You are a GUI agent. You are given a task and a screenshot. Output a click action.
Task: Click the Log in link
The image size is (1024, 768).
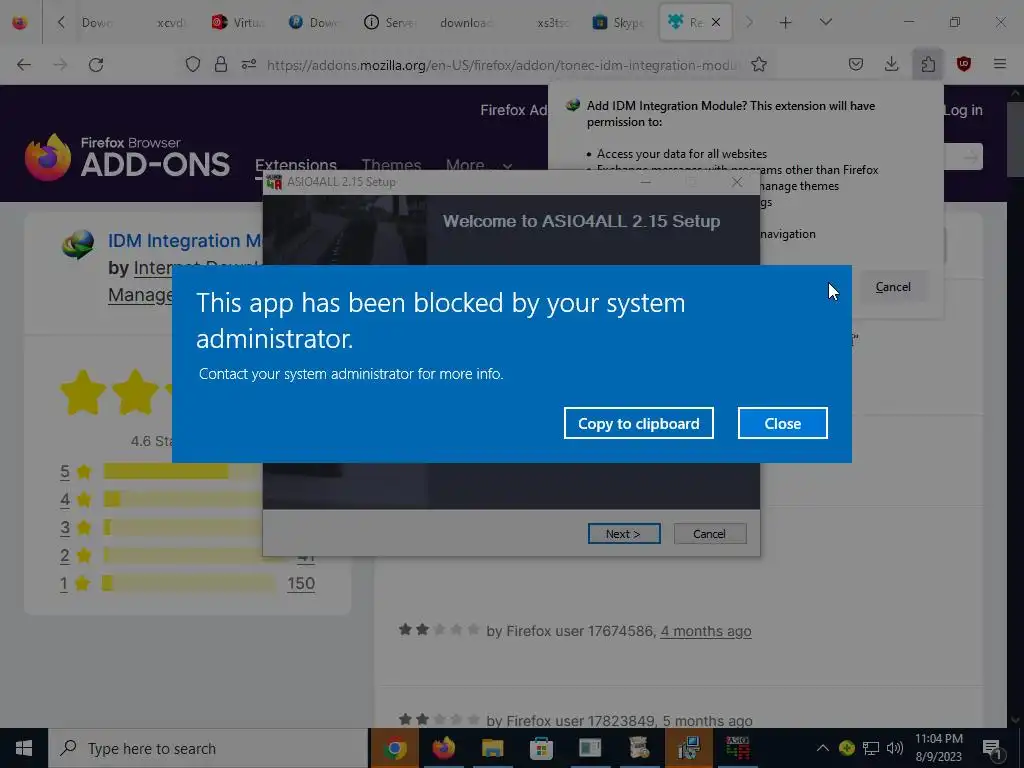tap(963, 110)
